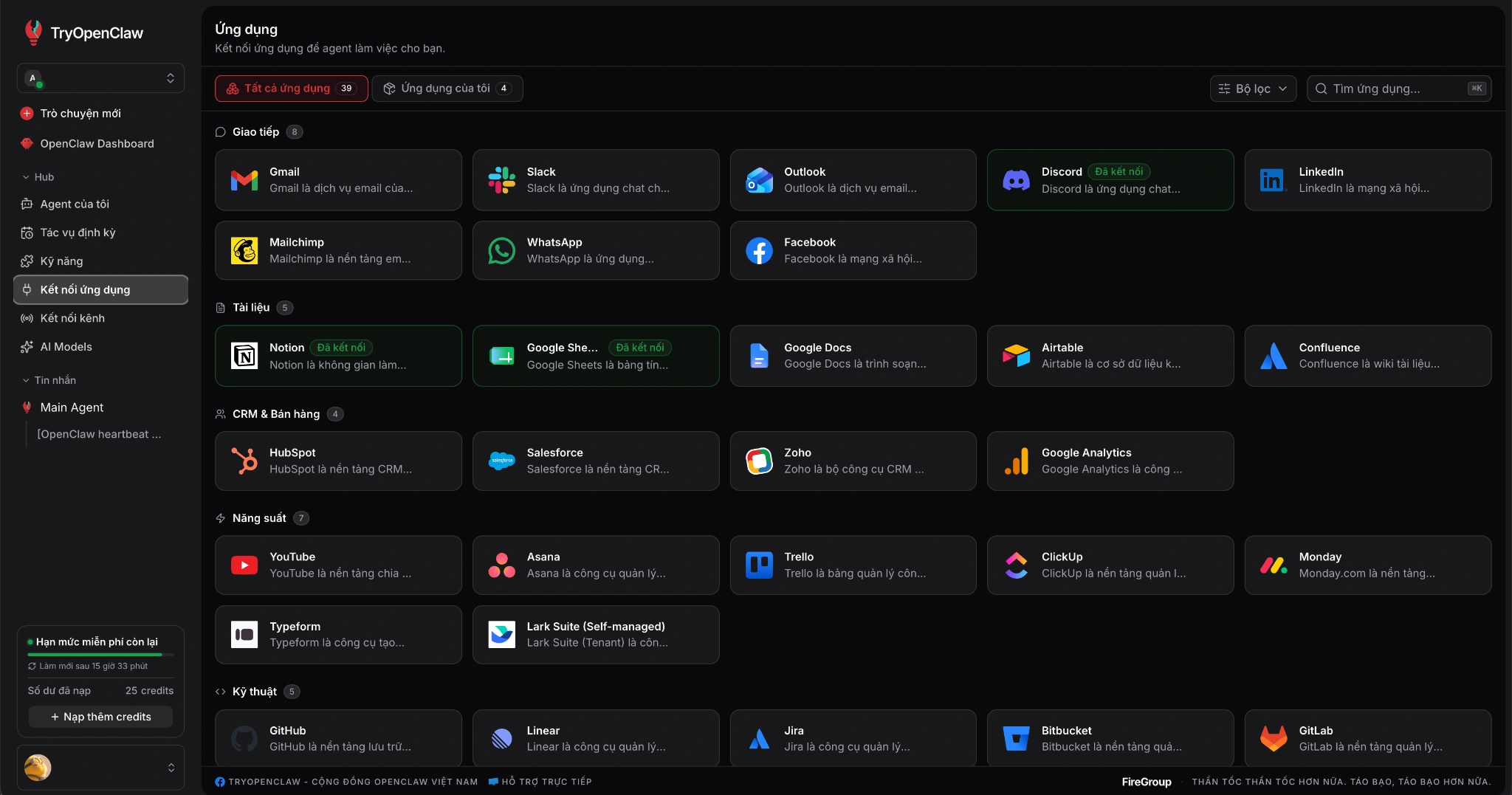The image size is (1512, 795).
Task: Click the Trello logo icon
Action: point(759,565)
